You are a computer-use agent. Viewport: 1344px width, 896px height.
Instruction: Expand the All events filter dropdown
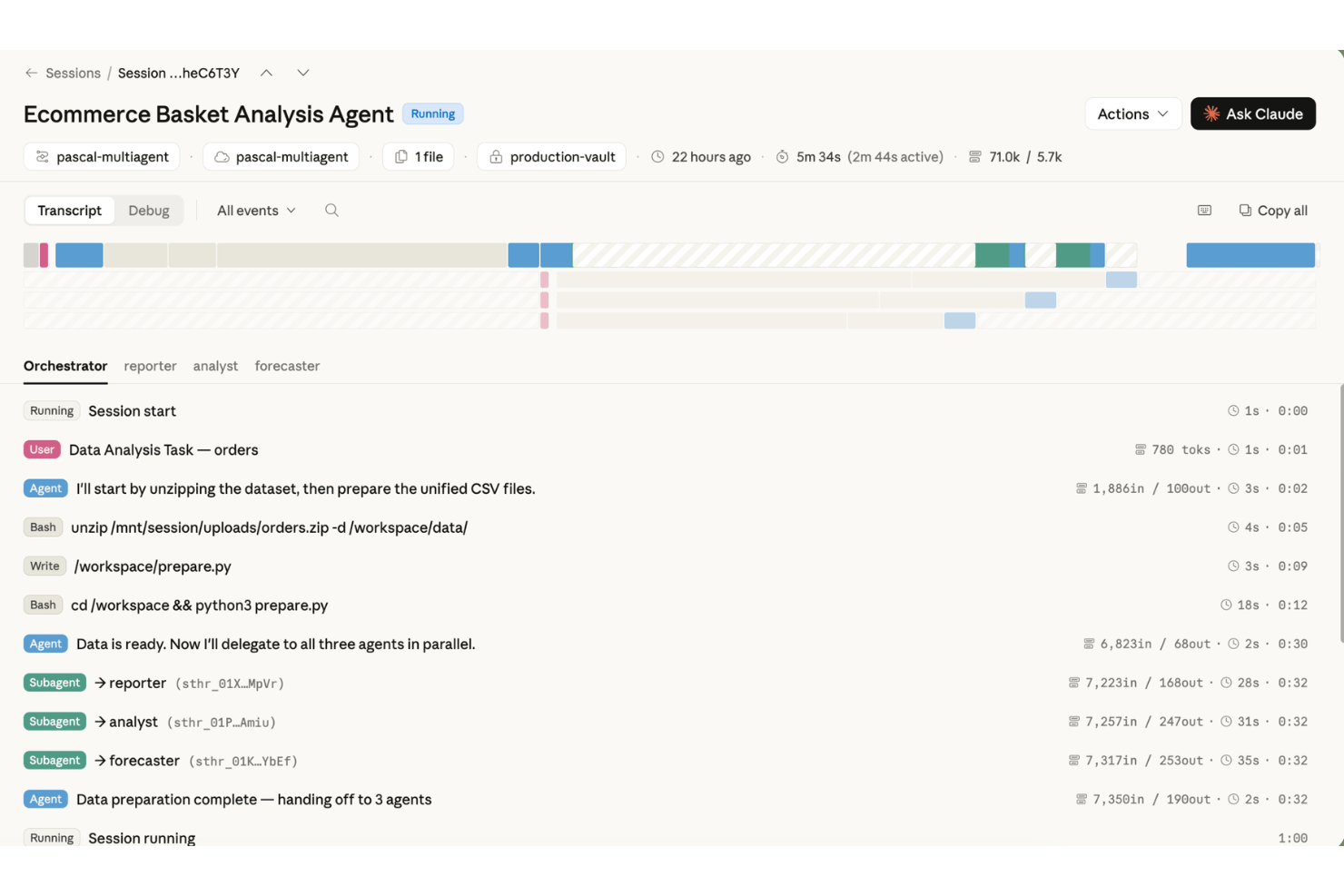pos(256,211)
